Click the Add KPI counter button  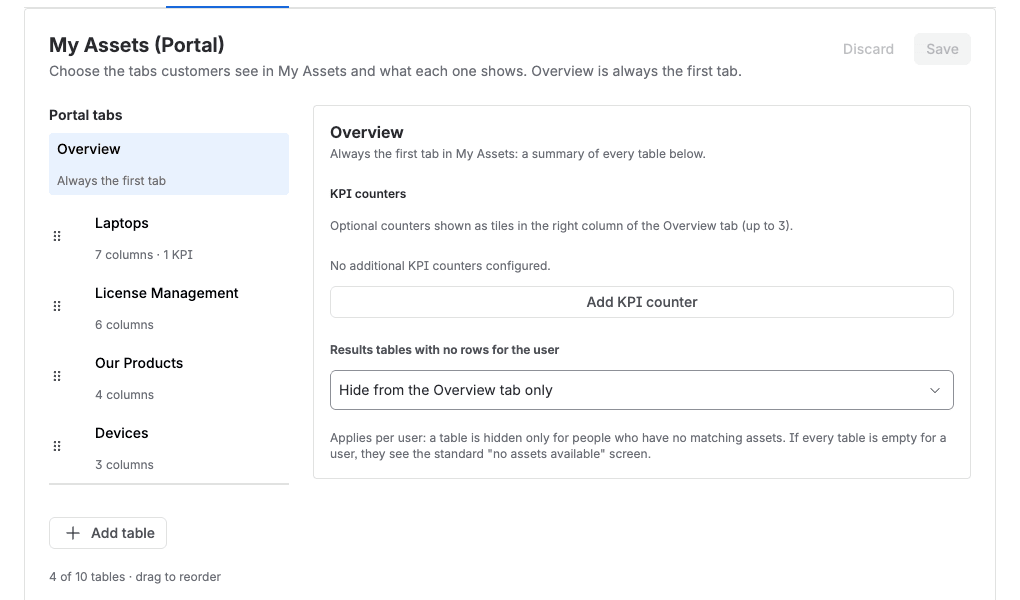pyautogui.click(x=641, y=302)
